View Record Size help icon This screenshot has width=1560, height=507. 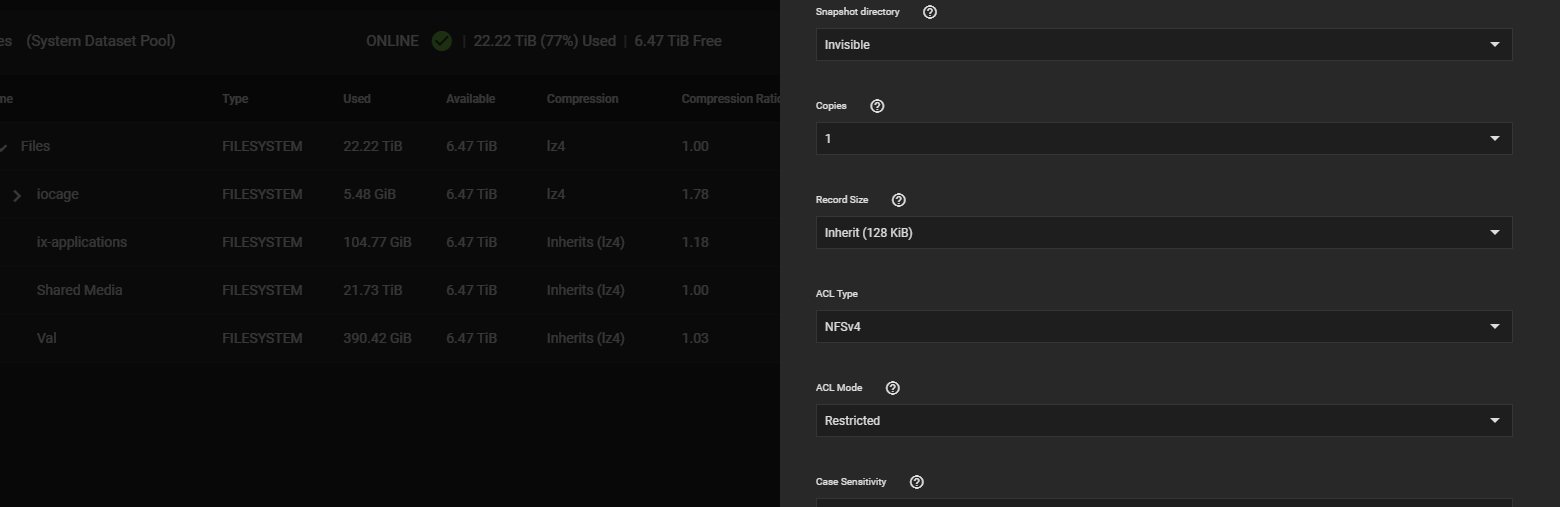click(x=898, y=200)
